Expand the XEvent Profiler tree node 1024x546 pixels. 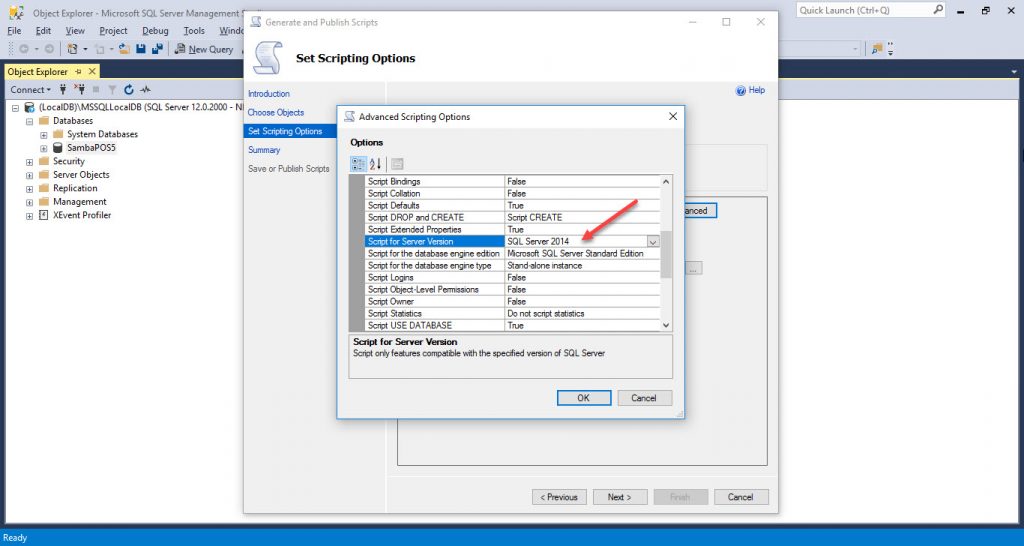tap(29, 216)
